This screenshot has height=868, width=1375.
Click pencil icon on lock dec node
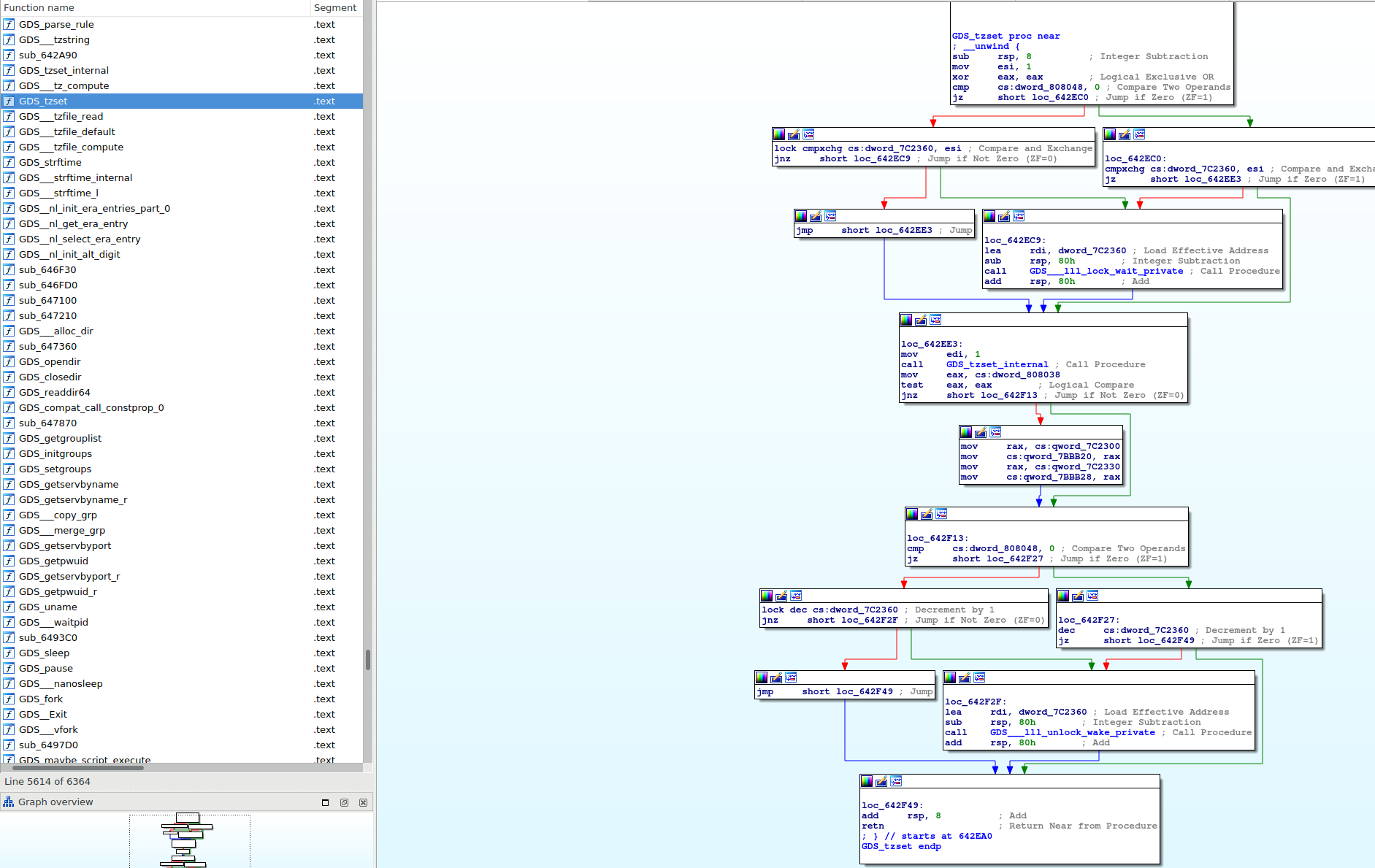point(781,596)
